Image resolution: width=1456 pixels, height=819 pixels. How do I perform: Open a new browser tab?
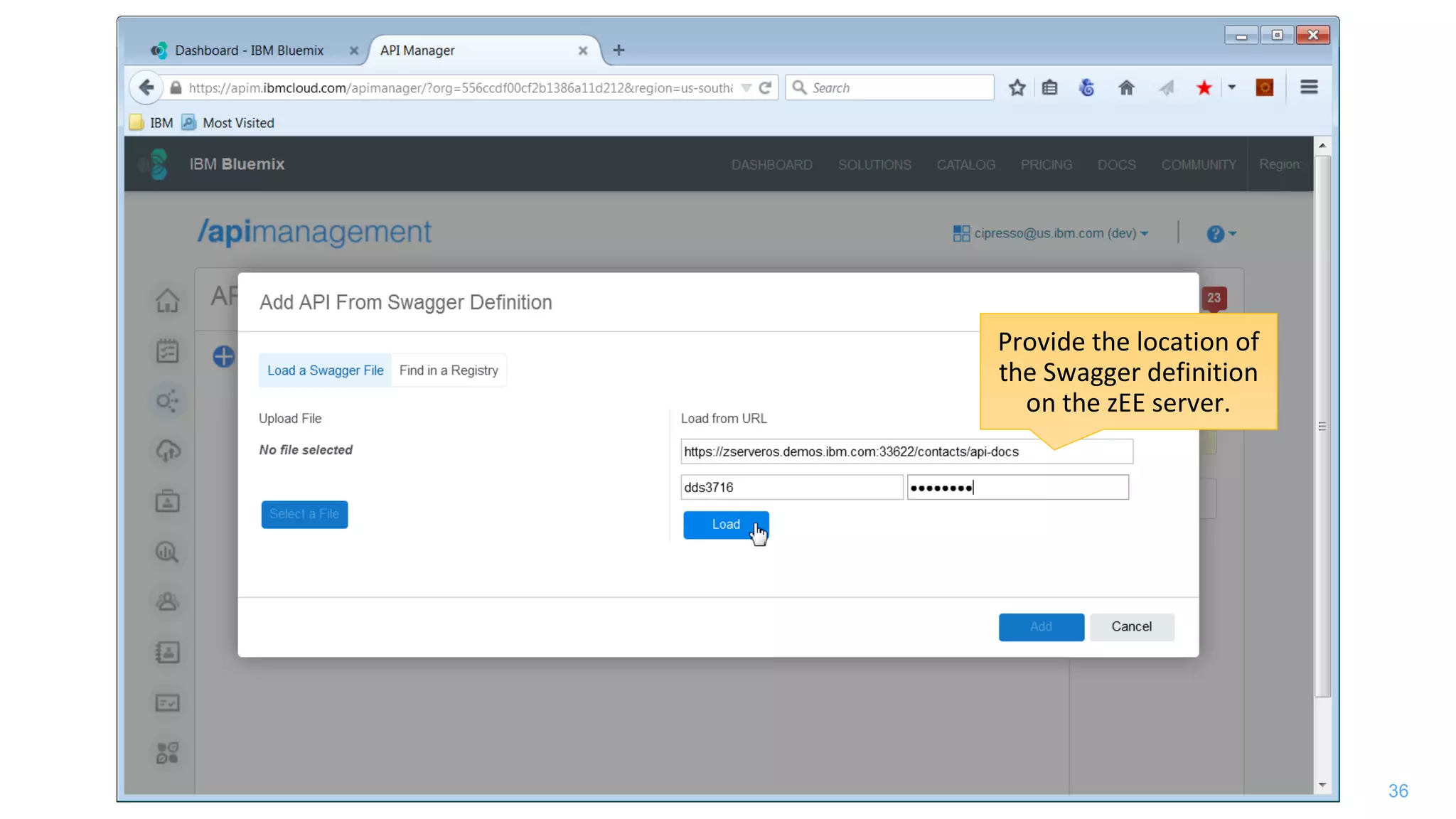tap(619, 50)
